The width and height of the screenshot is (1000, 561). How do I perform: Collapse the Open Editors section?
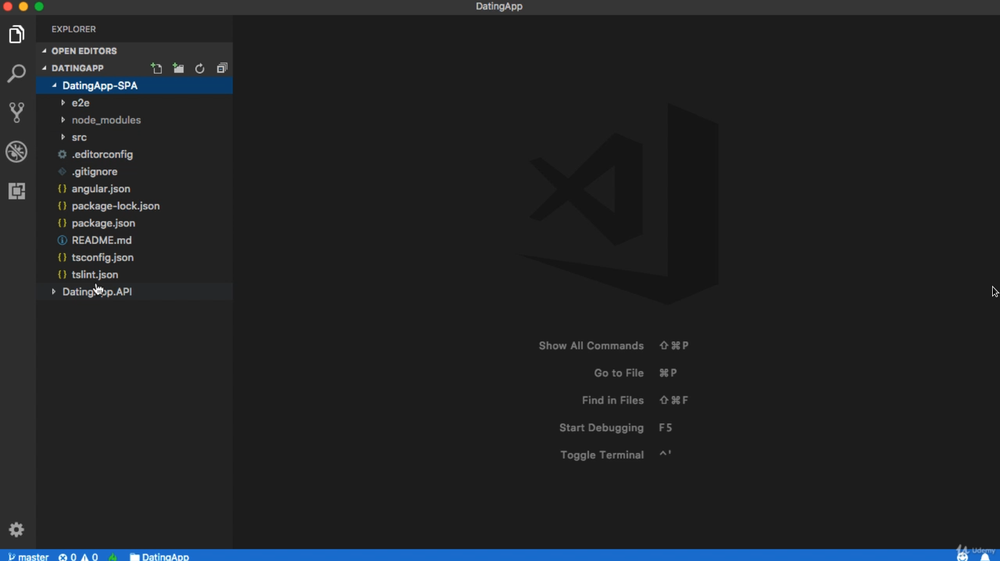pyautogui.click(x=134, y=51)
